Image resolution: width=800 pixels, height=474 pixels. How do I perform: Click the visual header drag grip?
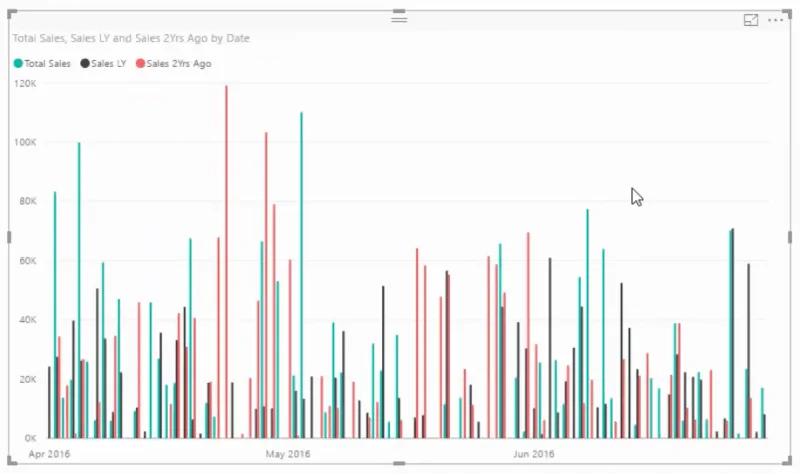399,19
